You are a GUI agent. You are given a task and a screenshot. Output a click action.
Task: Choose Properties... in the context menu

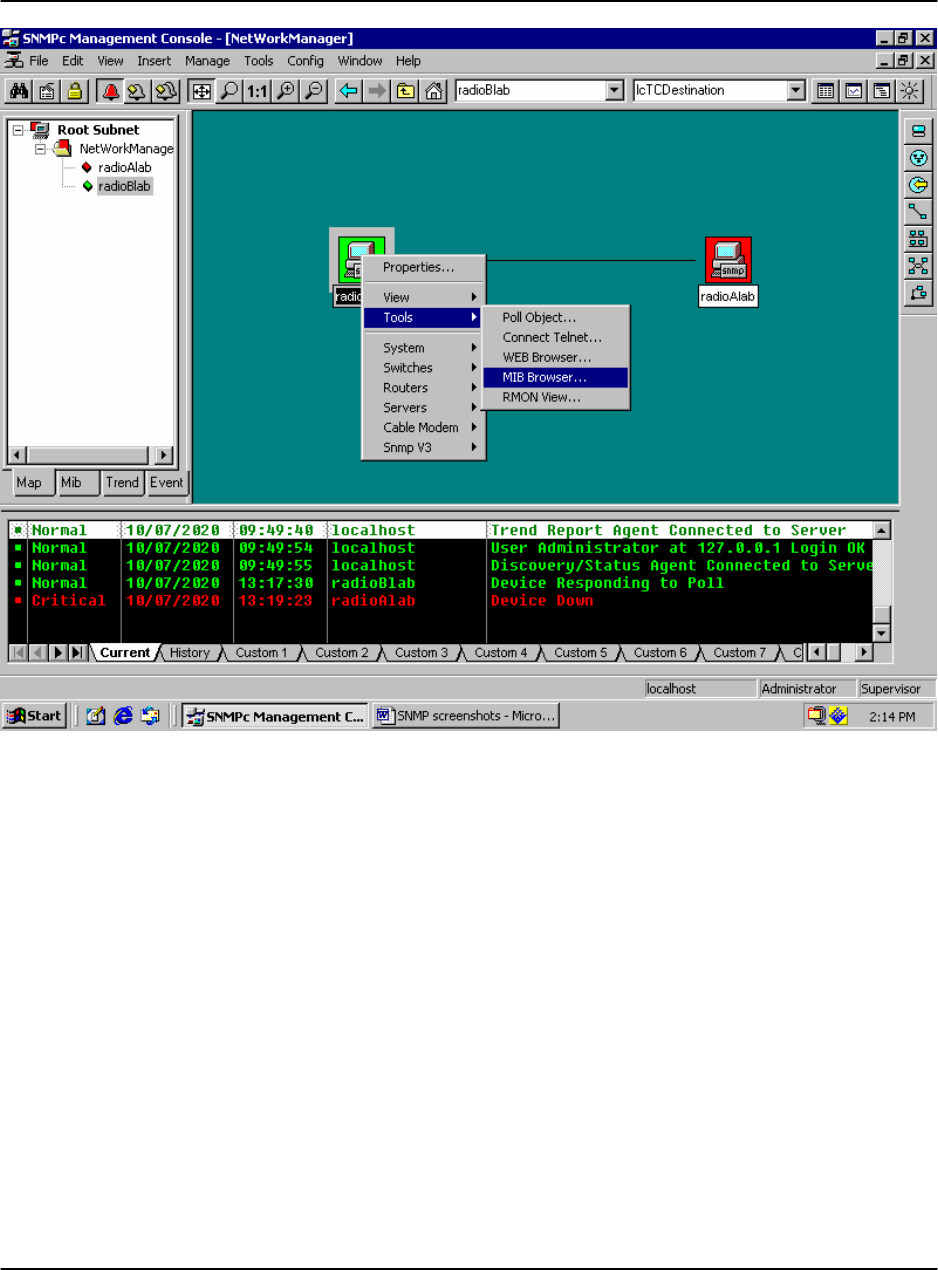pos(423,267)
